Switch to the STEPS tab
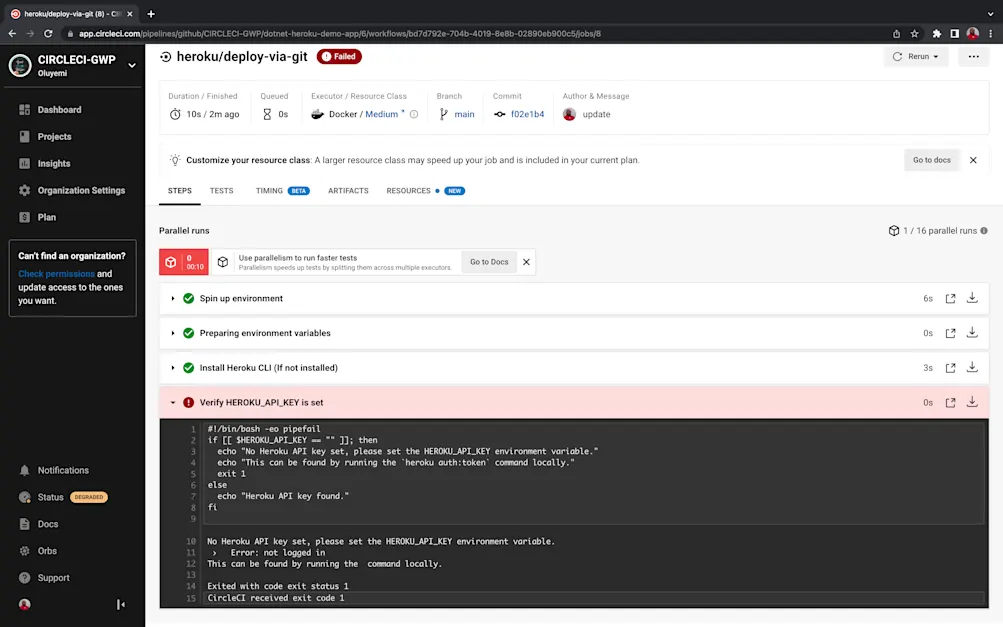This screenshot has width=1003, height=627. (x=180, y=191)
